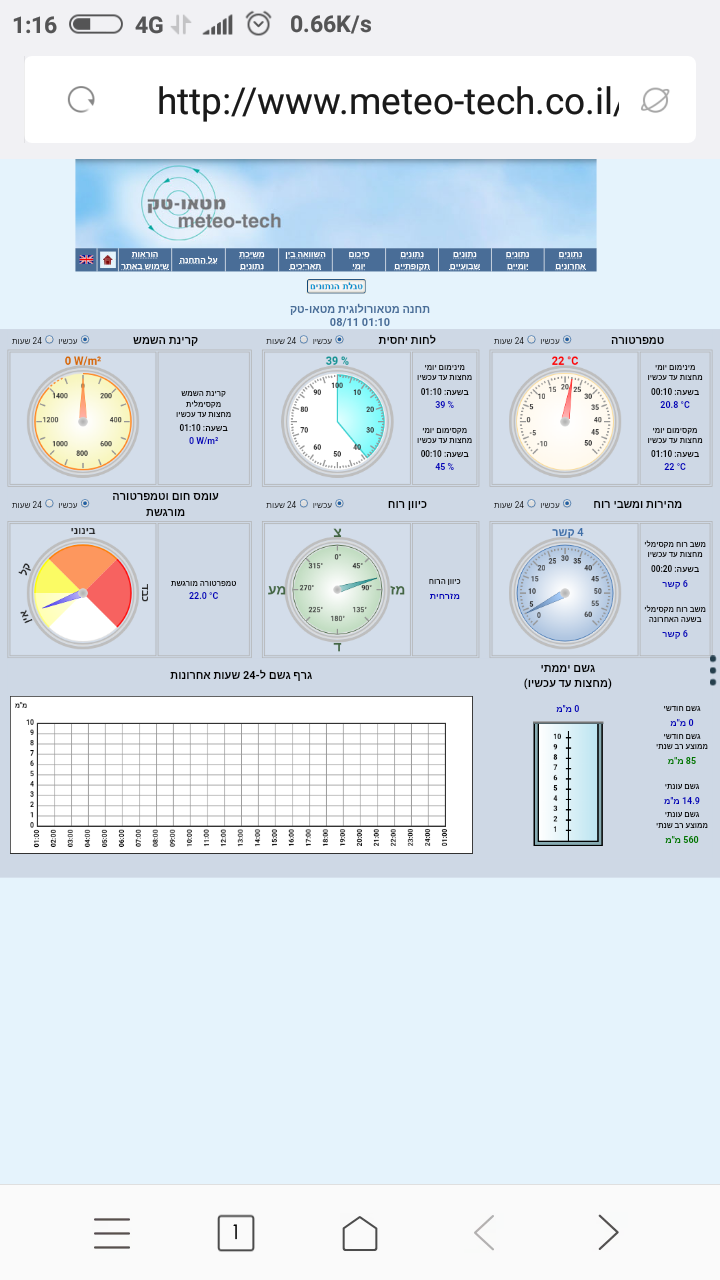Click the טבלת הנתונים button

[336, 287]
